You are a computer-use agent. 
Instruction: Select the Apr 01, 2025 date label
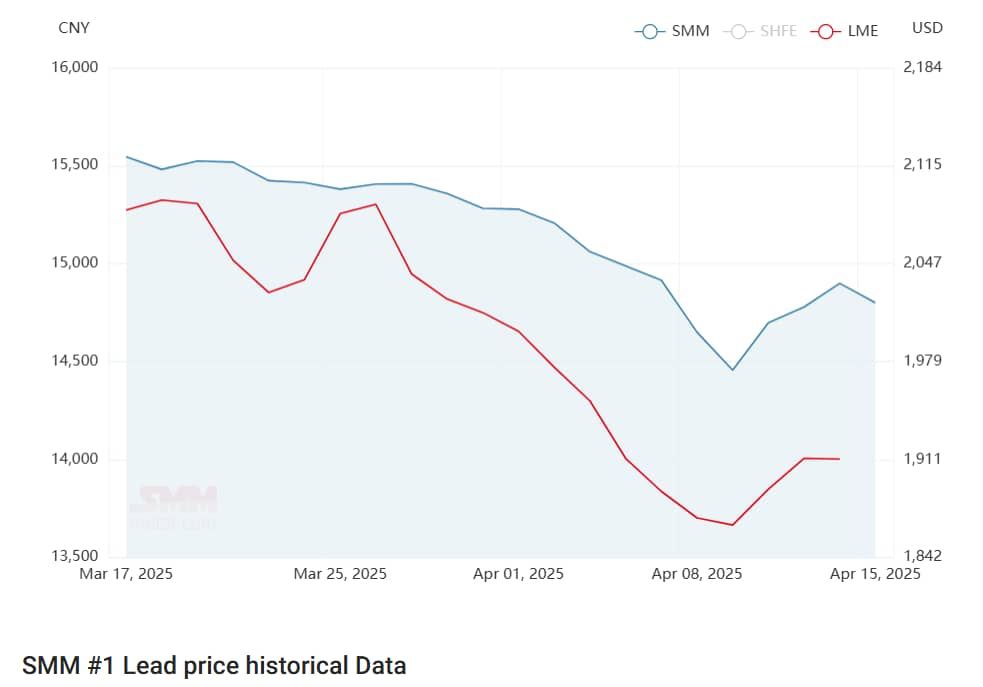pos(518,574)
